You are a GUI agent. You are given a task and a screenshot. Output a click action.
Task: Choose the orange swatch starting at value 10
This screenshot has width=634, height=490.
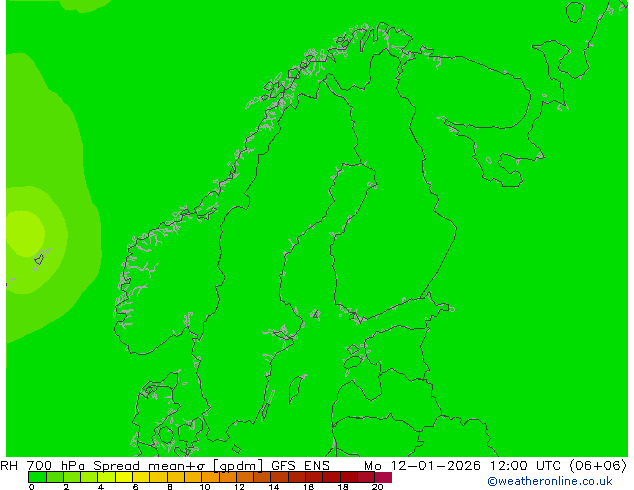(x=210, y=477)
